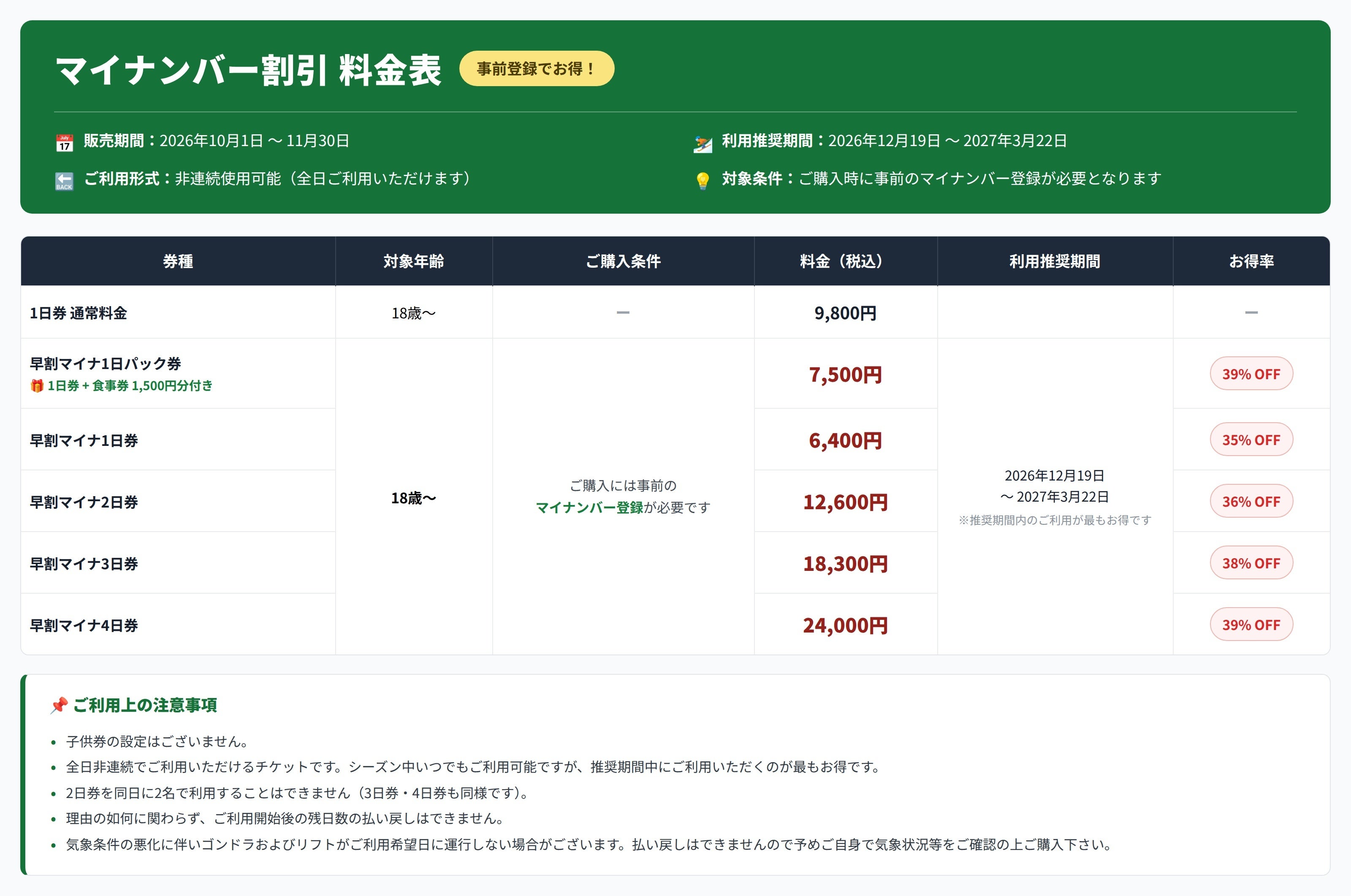Select the お得率 column header
Screen dimensions: 1351x896
pyautogui.click(x=1252, y=261)
